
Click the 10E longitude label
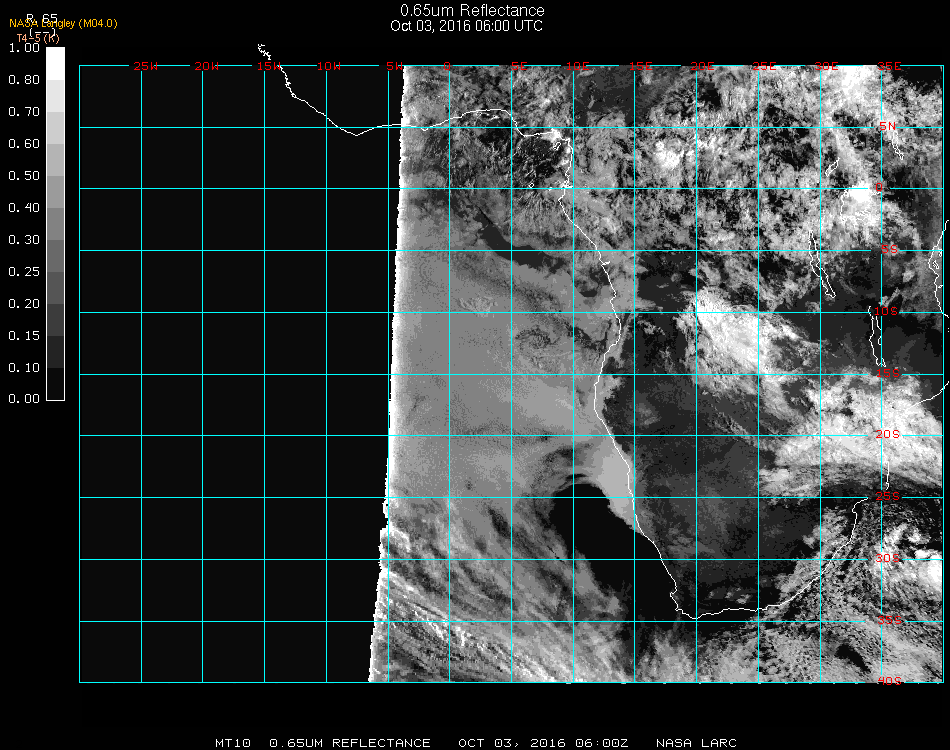click(x=578, y=67)
